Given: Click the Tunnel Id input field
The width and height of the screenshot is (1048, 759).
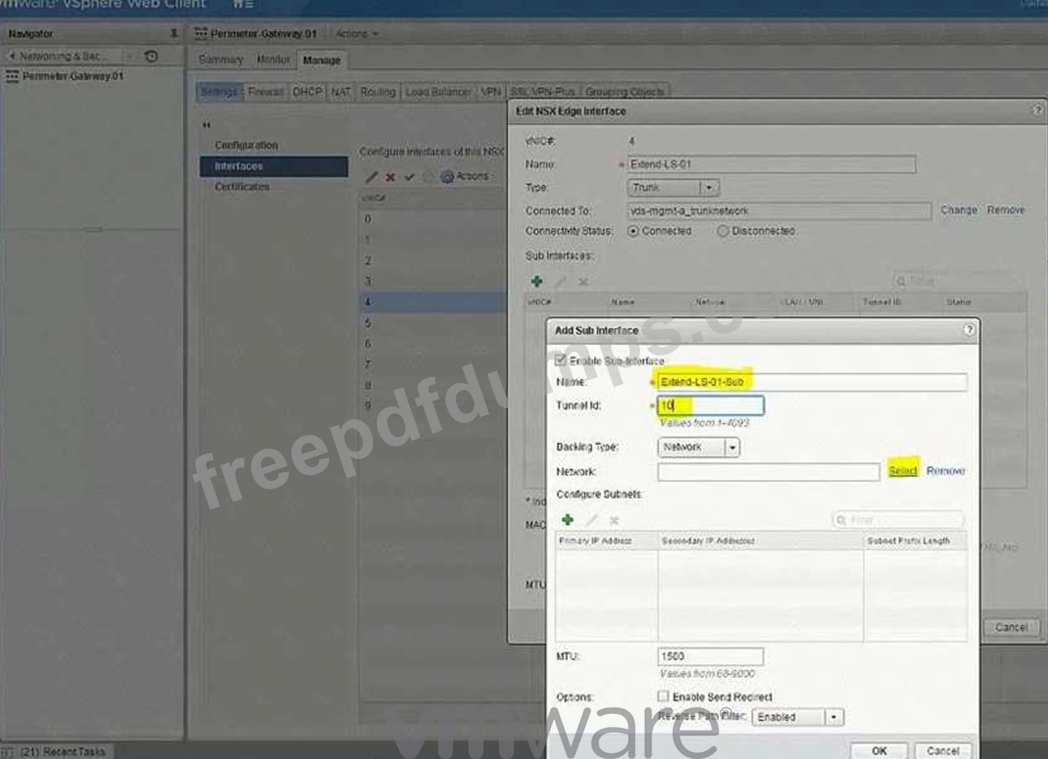Looking at the screenshot, I should (x=710, y=406).
